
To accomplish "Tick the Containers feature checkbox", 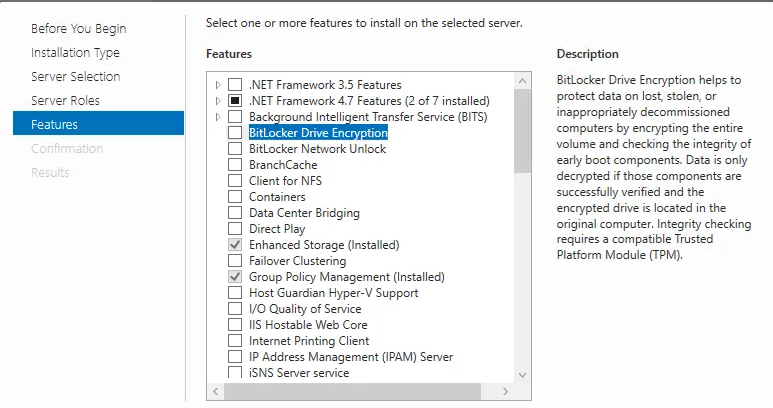I will coord(235,197).
